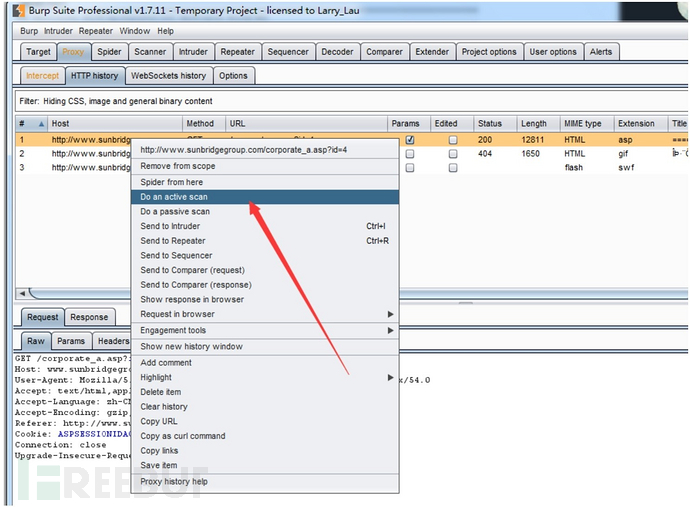Select Save item menu entry
The image size is (690, 507).
tap(265, 466)
